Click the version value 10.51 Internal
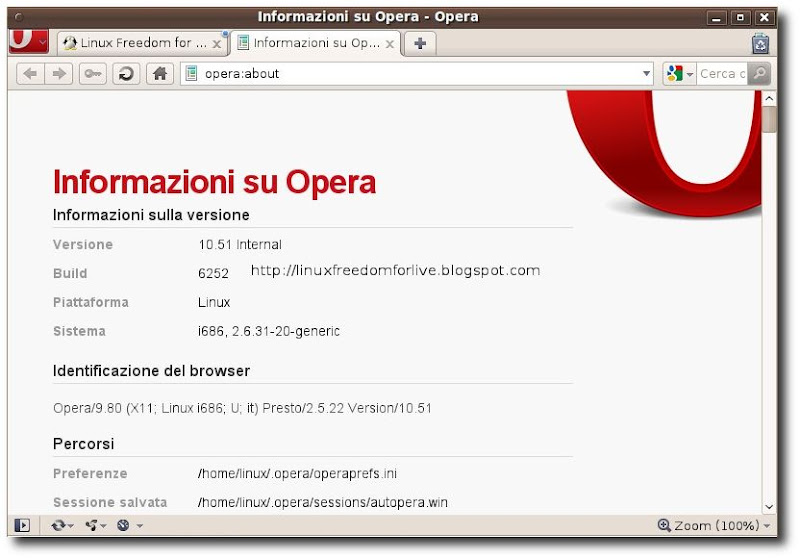 click(x=240, y=244)
